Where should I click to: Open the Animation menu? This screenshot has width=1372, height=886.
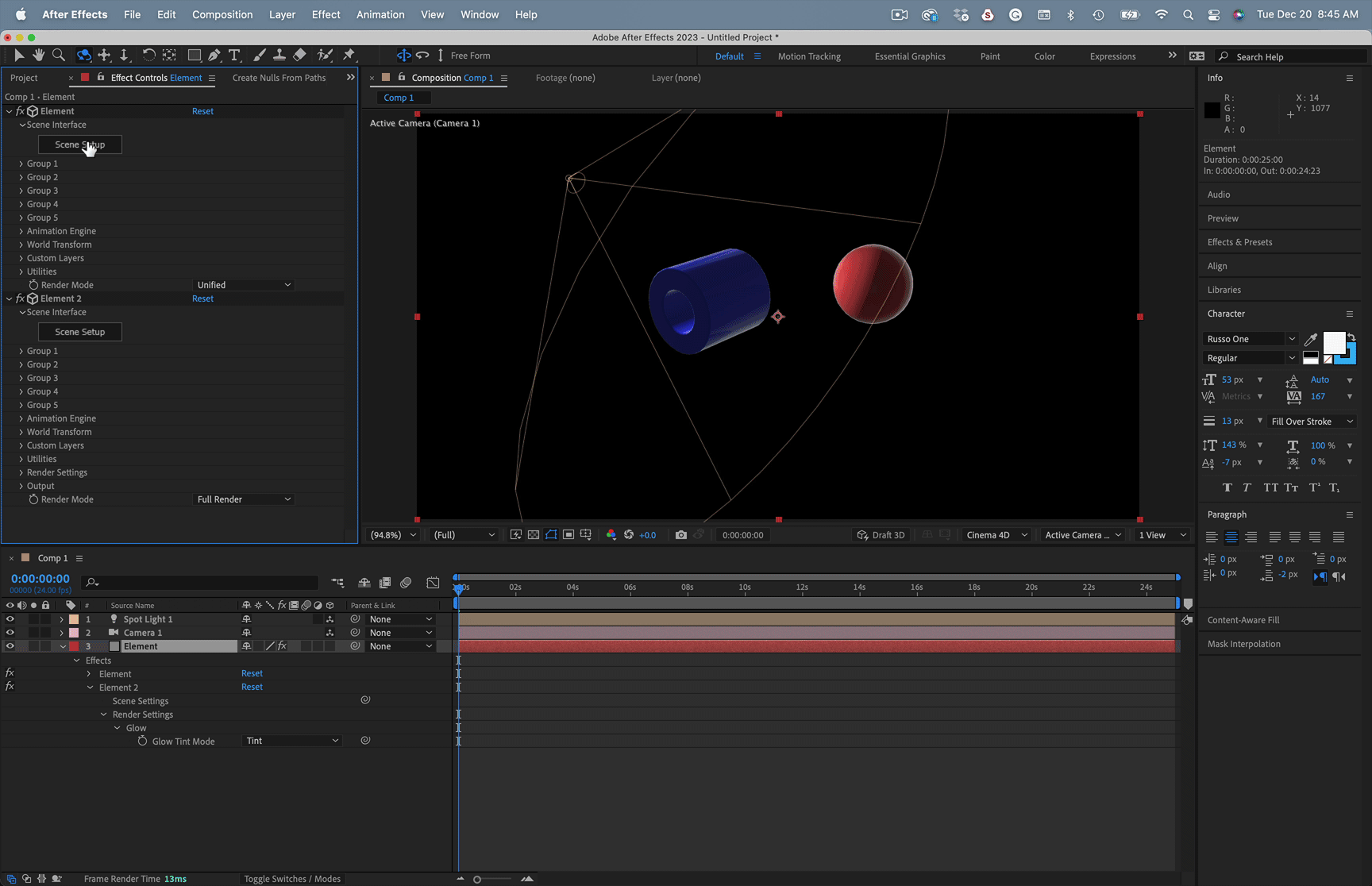[380, 14]
